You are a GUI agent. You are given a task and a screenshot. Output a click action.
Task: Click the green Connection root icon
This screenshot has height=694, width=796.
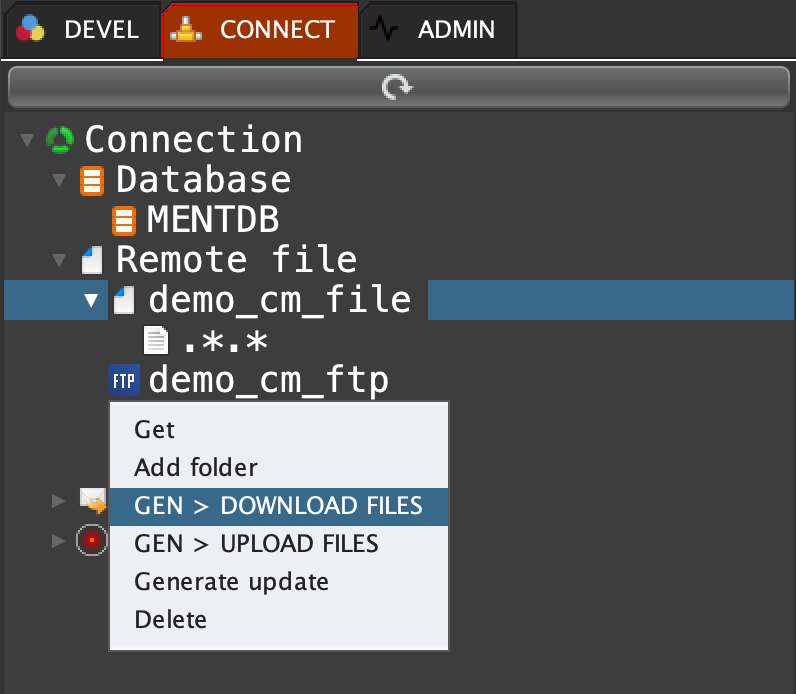[x=61, y=140]
